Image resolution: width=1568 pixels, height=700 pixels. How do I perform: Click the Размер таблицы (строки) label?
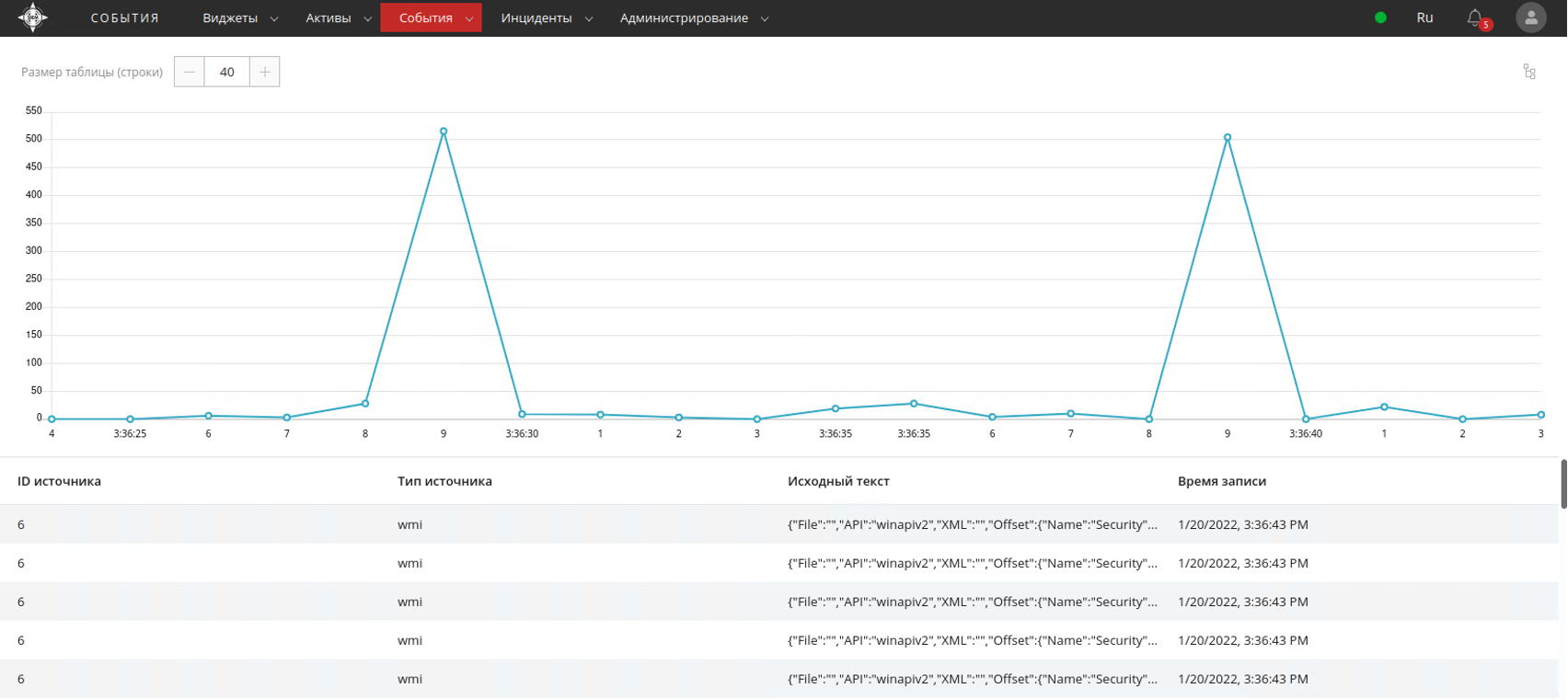tap(92, 72)
